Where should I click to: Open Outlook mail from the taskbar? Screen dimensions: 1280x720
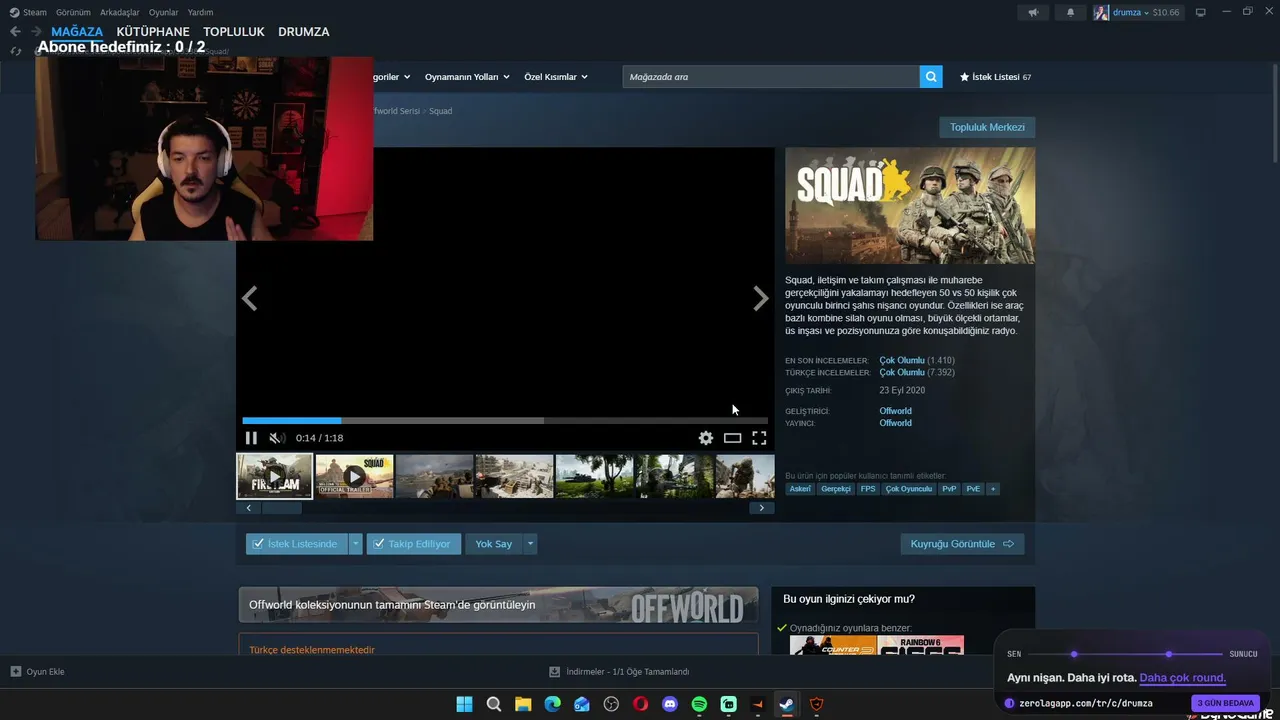pos(582,704)
